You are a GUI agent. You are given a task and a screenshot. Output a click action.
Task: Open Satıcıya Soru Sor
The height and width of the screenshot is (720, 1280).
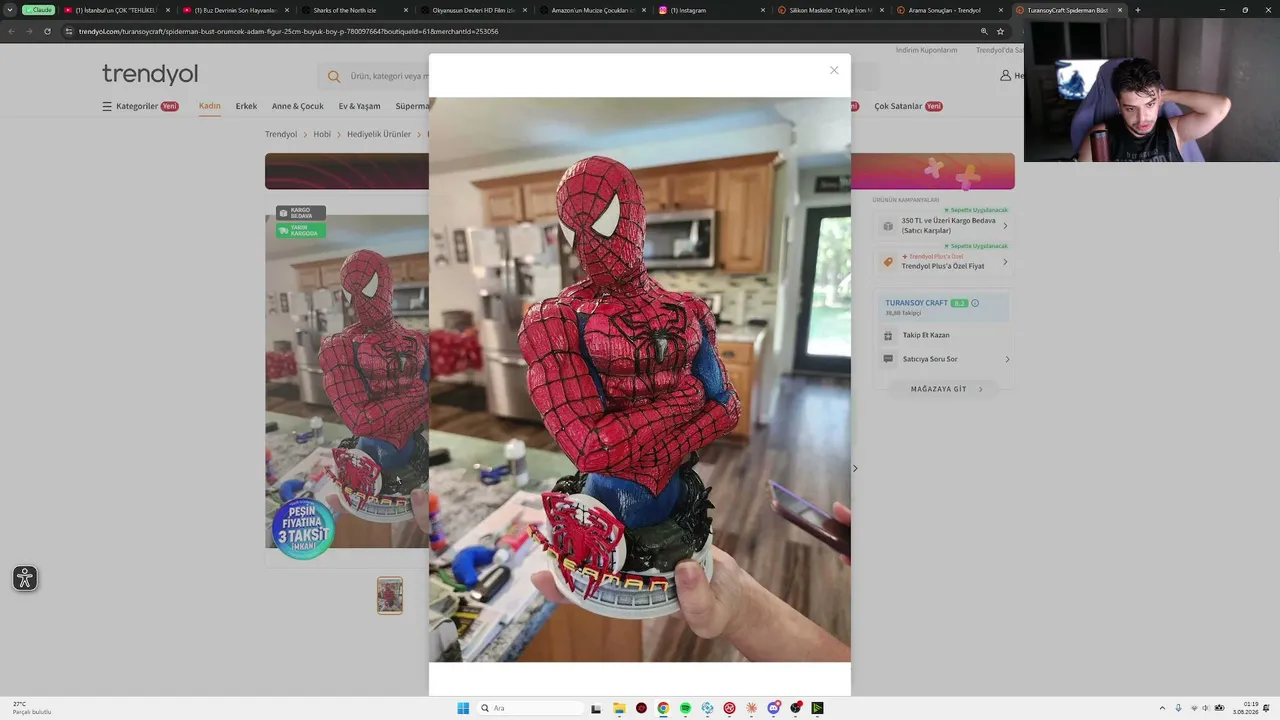[x=944, y=359]
